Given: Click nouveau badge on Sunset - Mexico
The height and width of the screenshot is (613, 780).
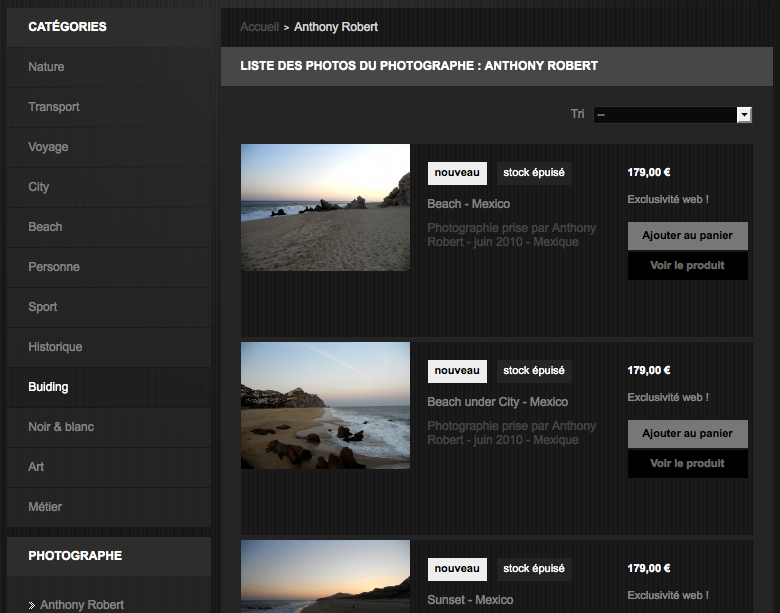Looking at the screenshot, I should (457, 569).
